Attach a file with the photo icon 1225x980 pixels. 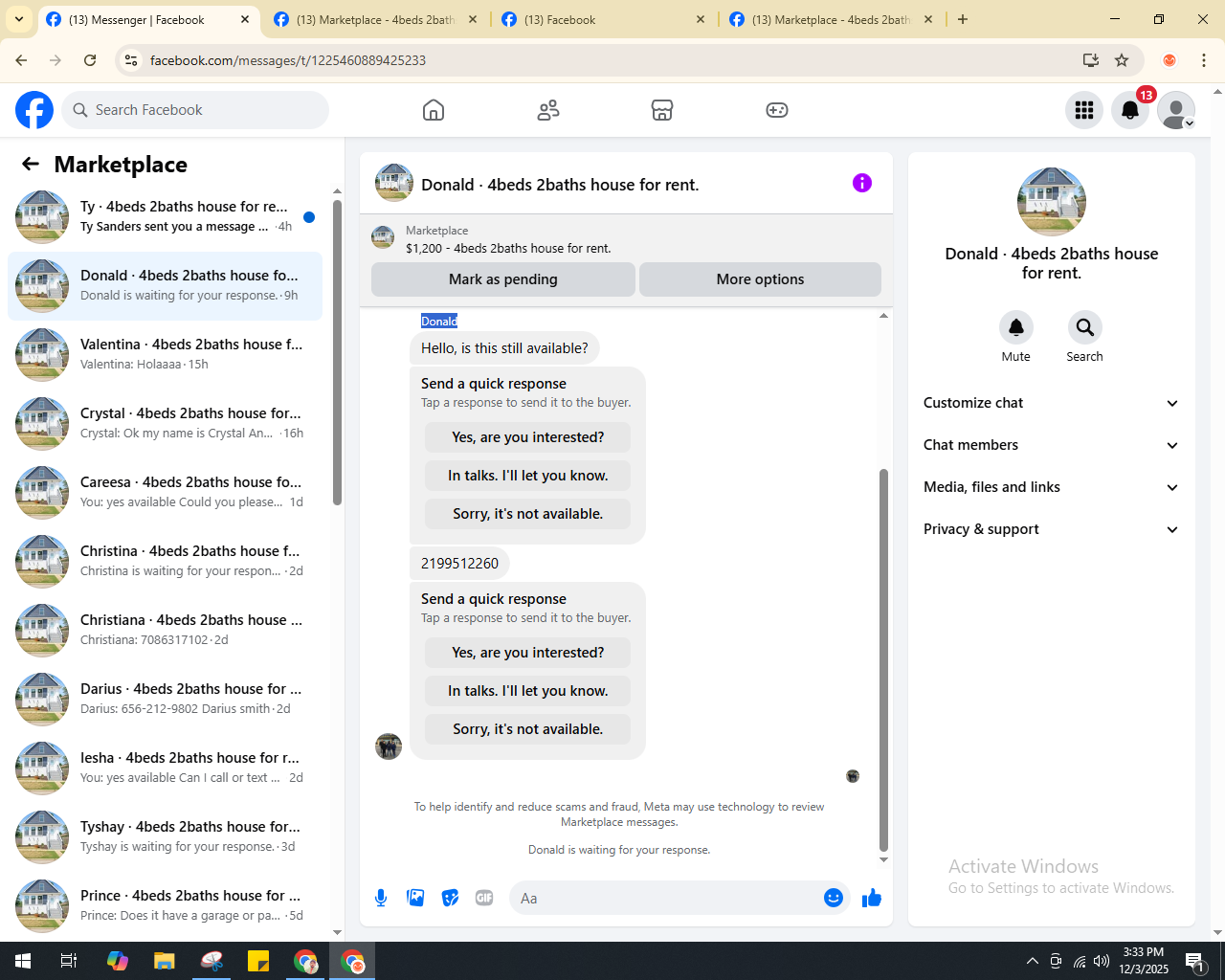[415, 898]
